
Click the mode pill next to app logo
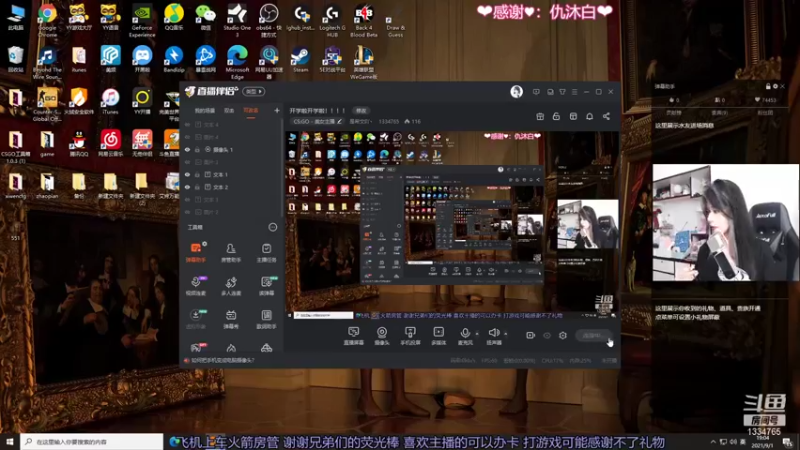click(254, 91)
